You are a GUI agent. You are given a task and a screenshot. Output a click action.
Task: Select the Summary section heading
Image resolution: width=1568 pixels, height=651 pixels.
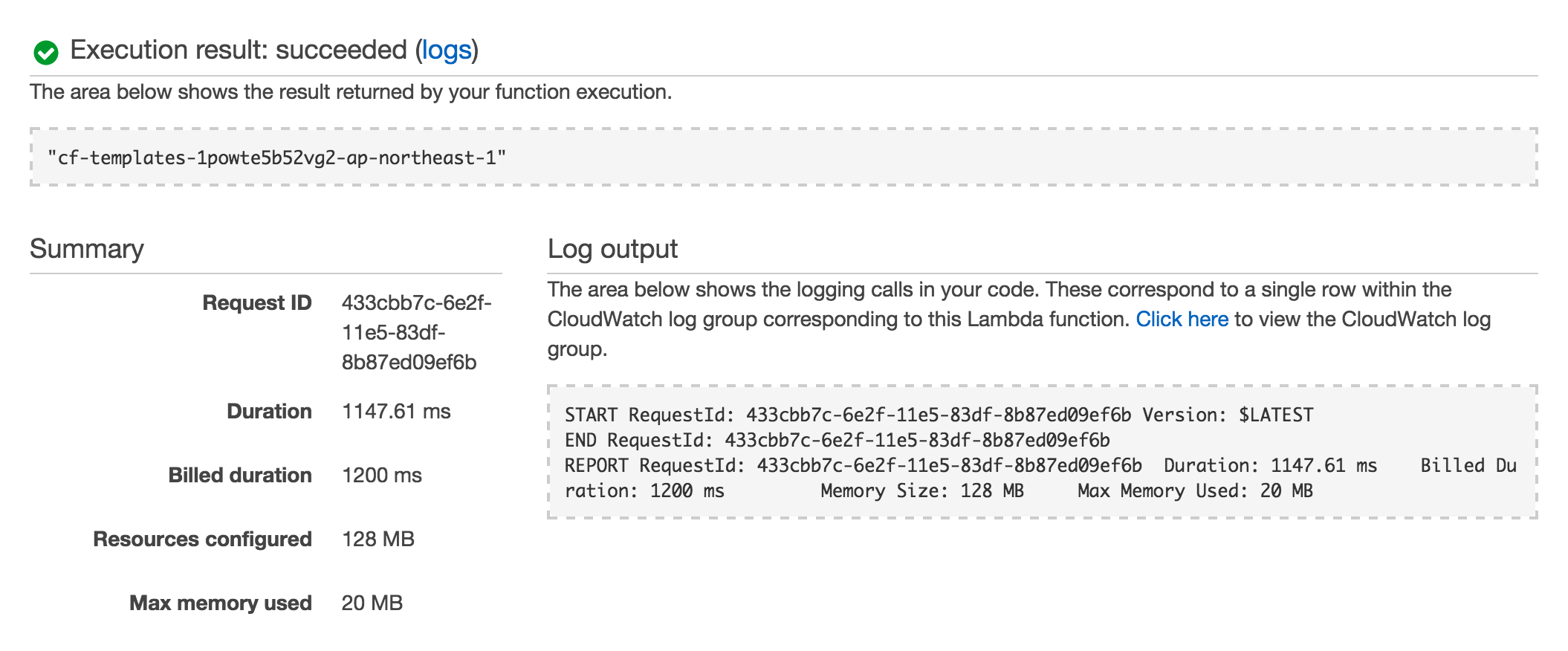coord(87,249)
